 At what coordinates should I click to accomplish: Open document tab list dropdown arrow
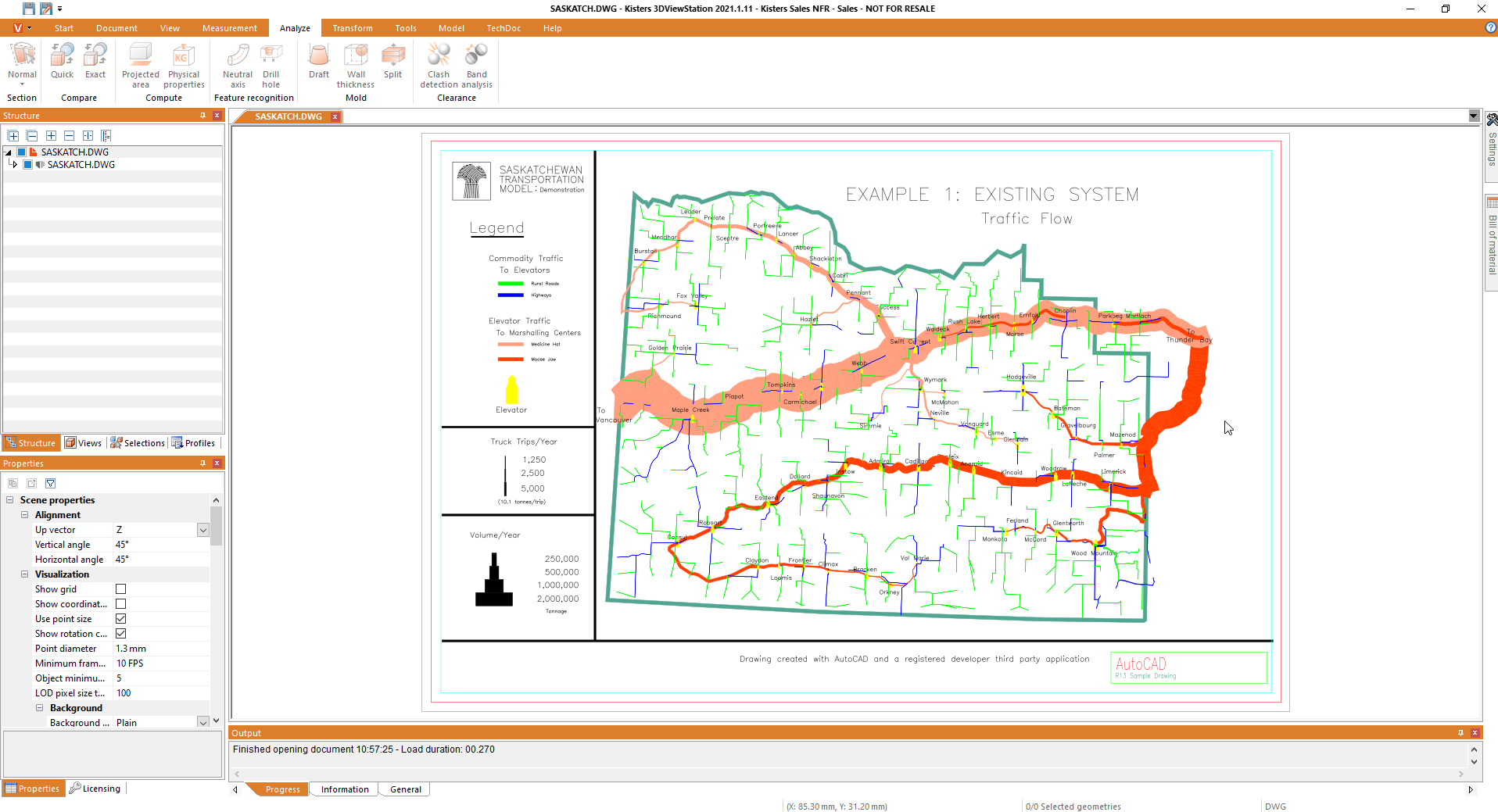pyautogui.click(x=1474, y=116)
